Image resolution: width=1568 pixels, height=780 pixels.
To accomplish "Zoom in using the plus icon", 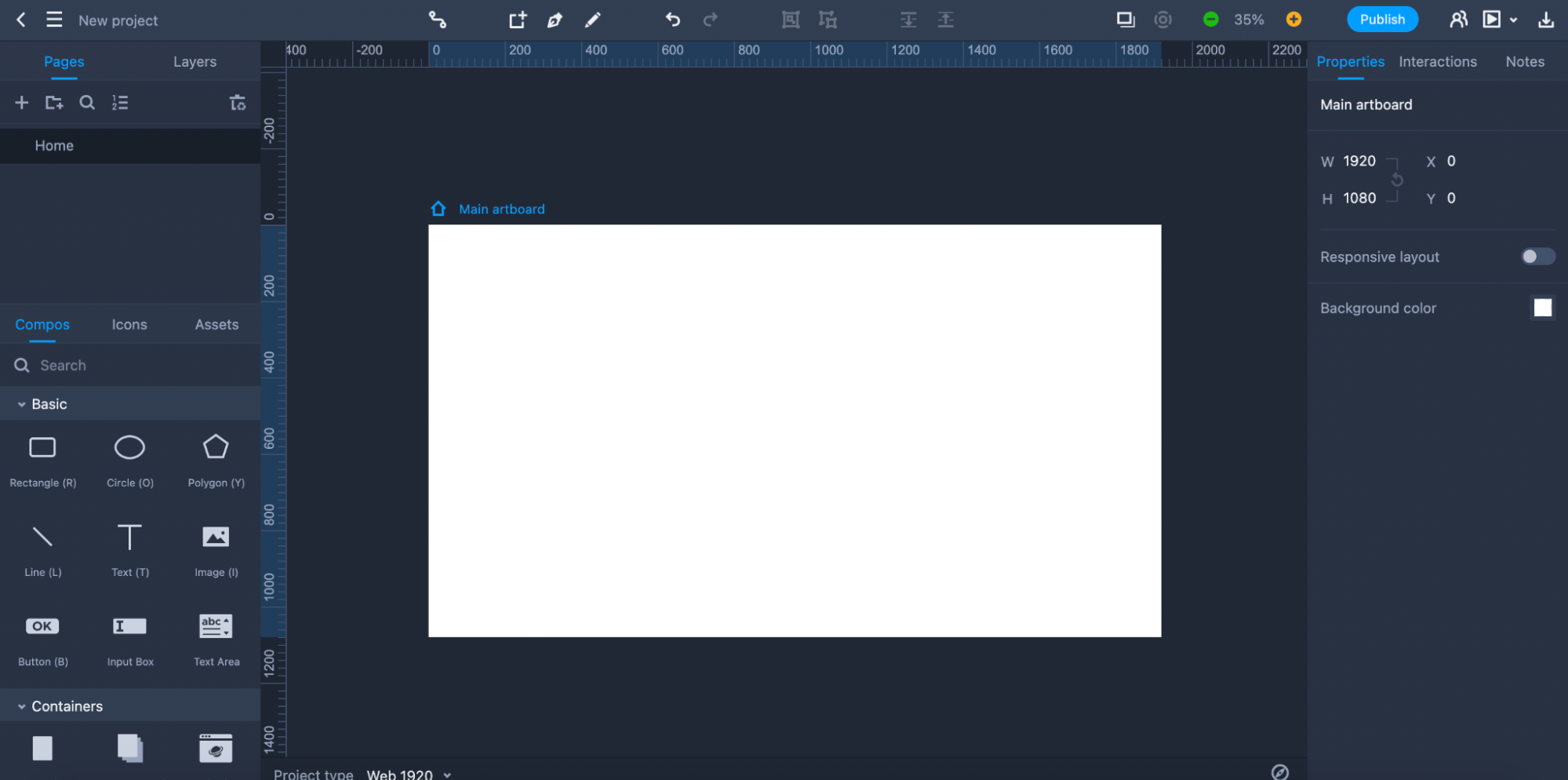I will pyautogui.click(x=1294, y=19).
